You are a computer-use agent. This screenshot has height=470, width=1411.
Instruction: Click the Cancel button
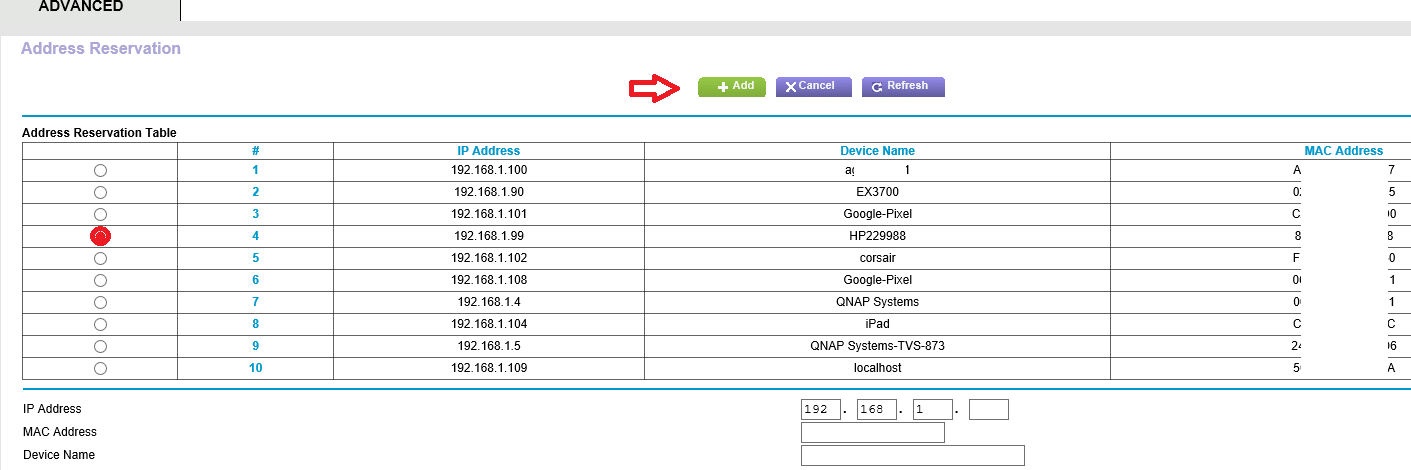pyautogui.click(x=813, y=87)
